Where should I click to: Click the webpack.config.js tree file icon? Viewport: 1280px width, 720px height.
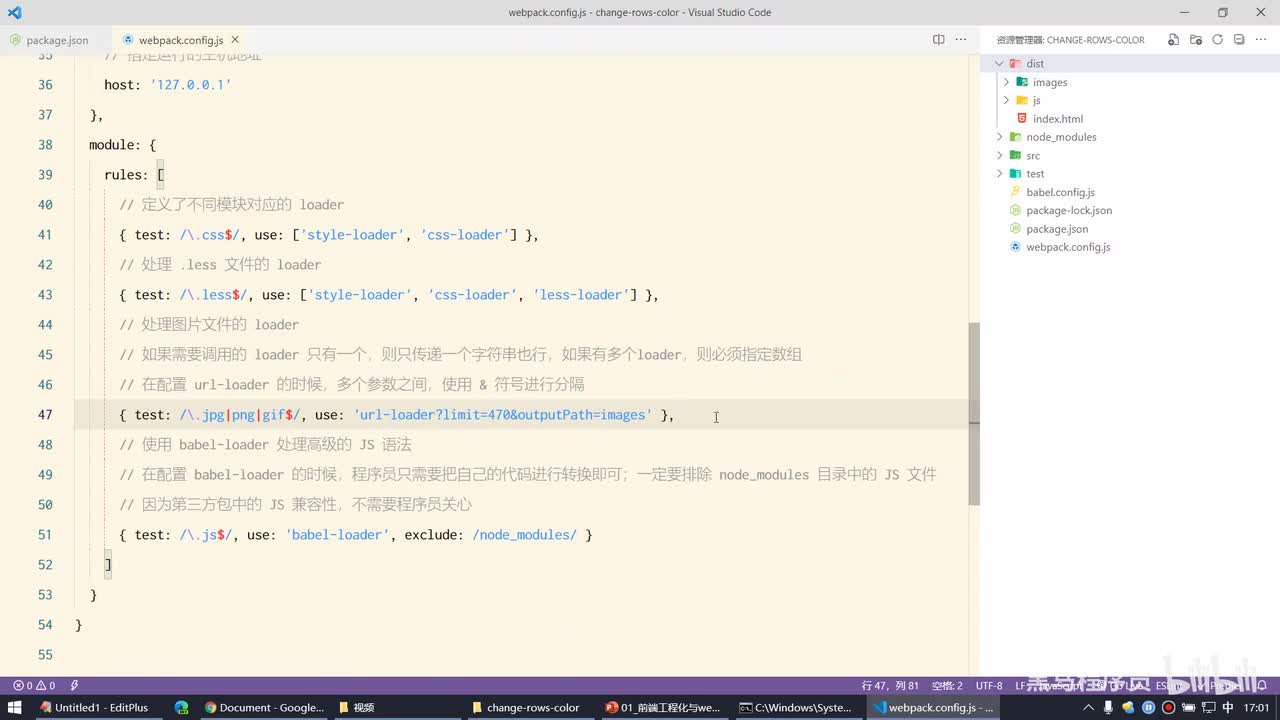pos(1015,246)
